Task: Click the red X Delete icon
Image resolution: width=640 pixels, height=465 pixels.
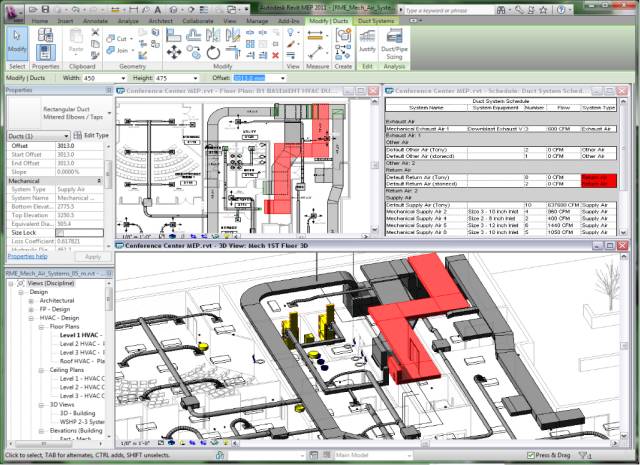Action: click(x=276, y=55)
